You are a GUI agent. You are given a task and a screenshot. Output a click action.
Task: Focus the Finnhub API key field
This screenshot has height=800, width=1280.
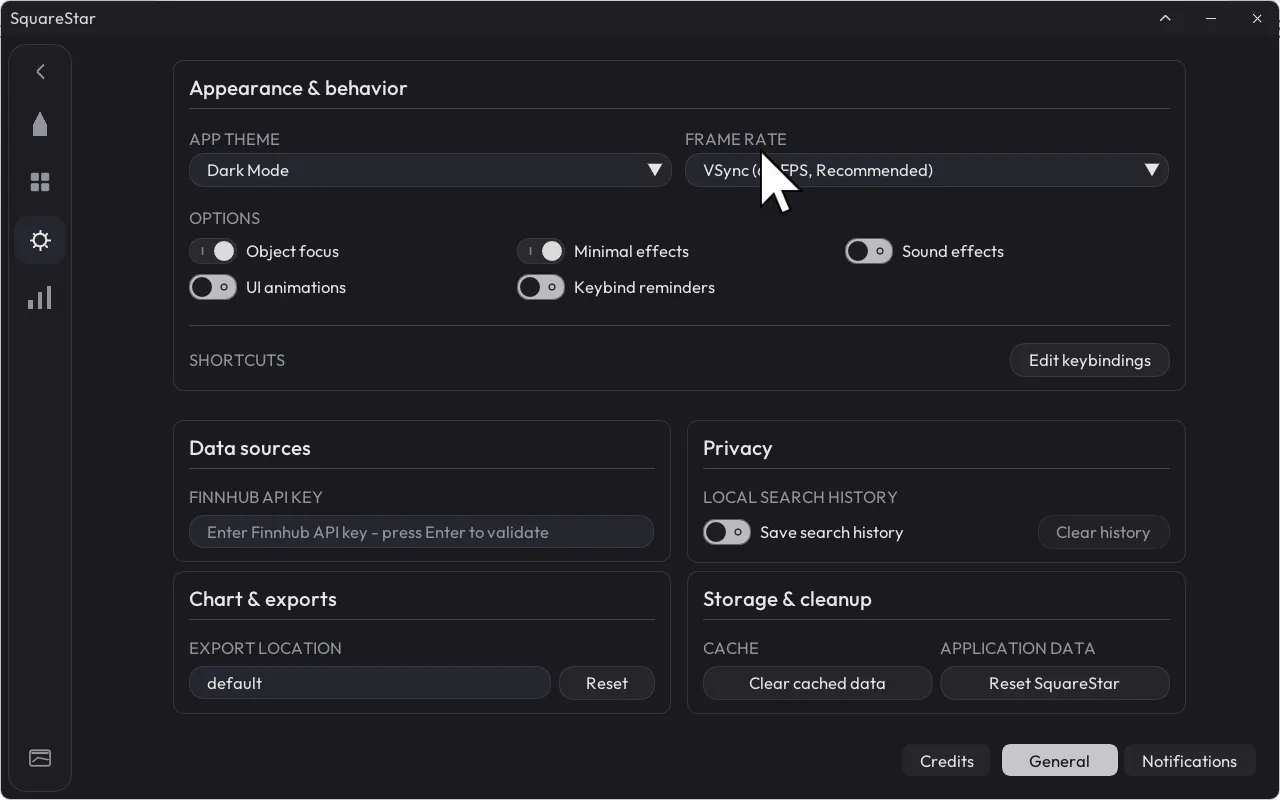[421, 532]
